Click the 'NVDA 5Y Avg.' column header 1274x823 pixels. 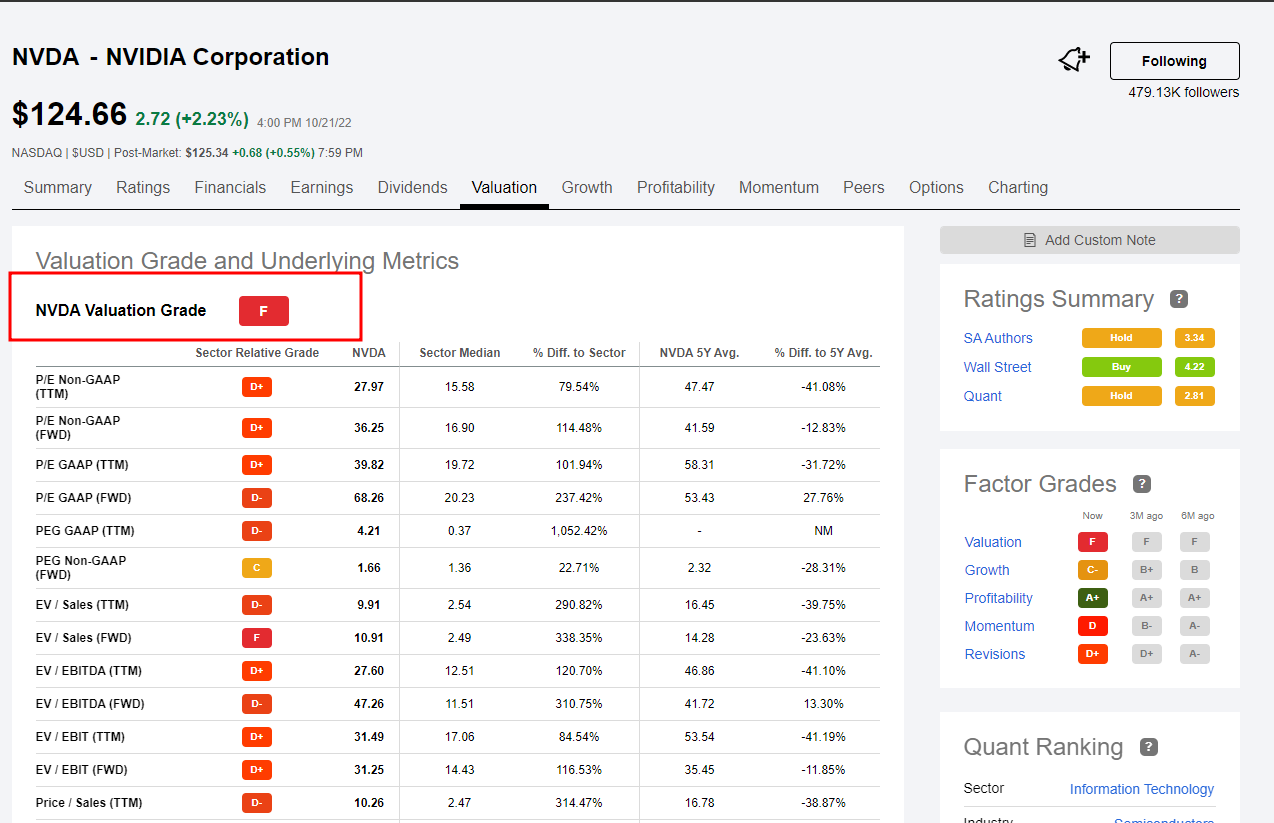(x=698, y=353)
